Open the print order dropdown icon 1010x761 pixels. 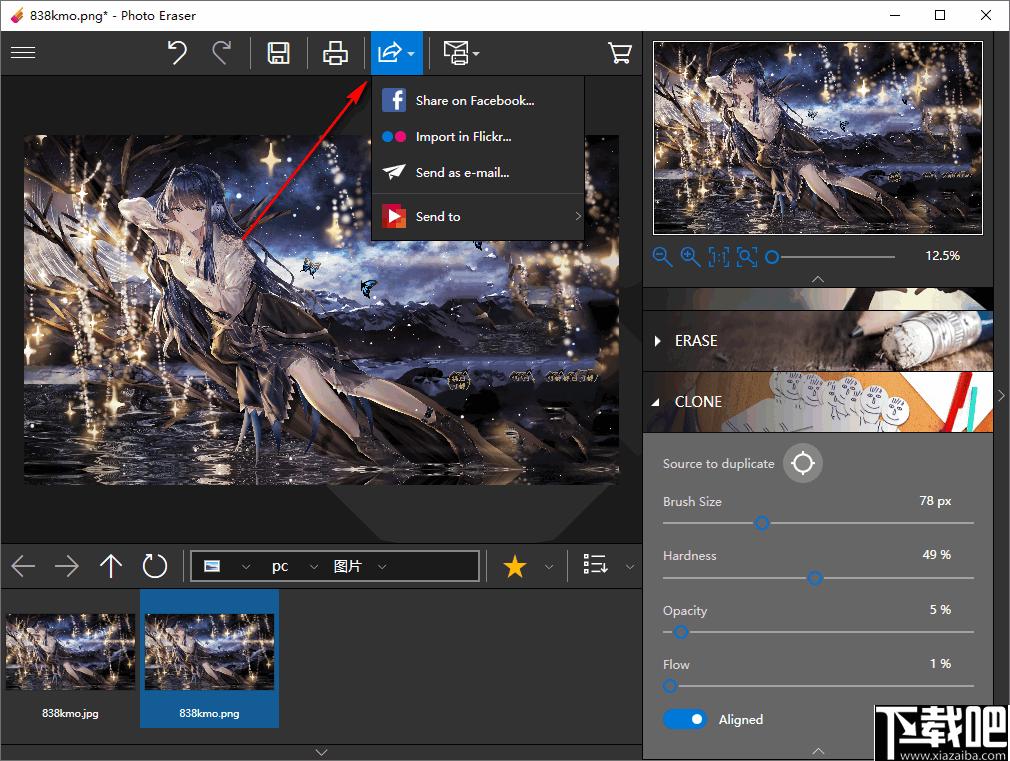pos(456,53)
